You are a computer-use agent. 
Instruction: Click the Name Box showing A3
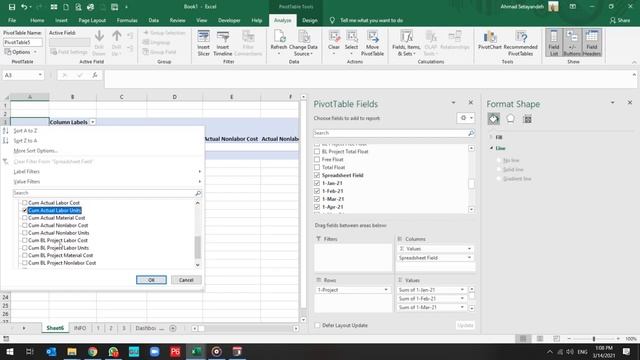pyautogui.click(x=23, y=75)
